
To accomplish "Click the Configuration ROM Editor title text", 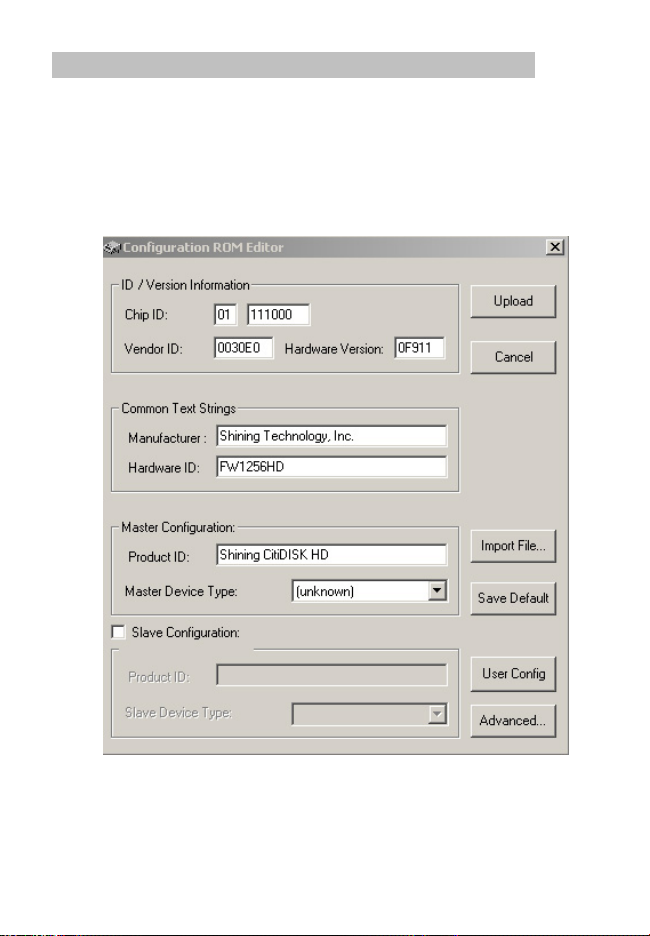I will click(203, 247).
